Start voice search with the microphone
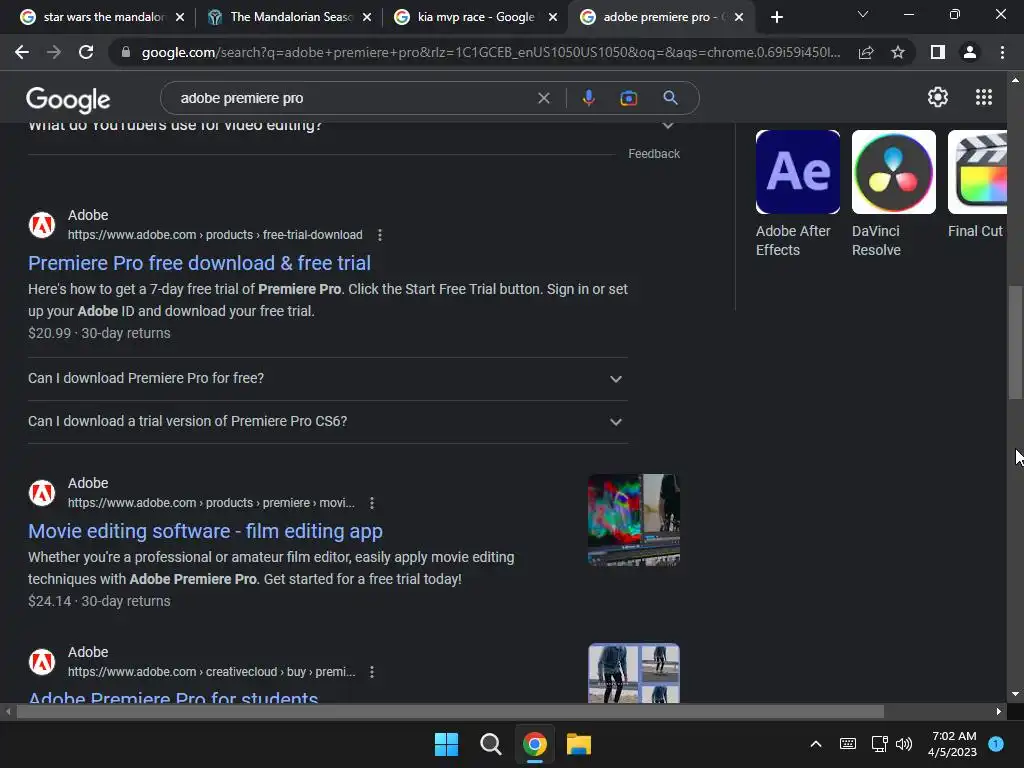 (588, 98)
